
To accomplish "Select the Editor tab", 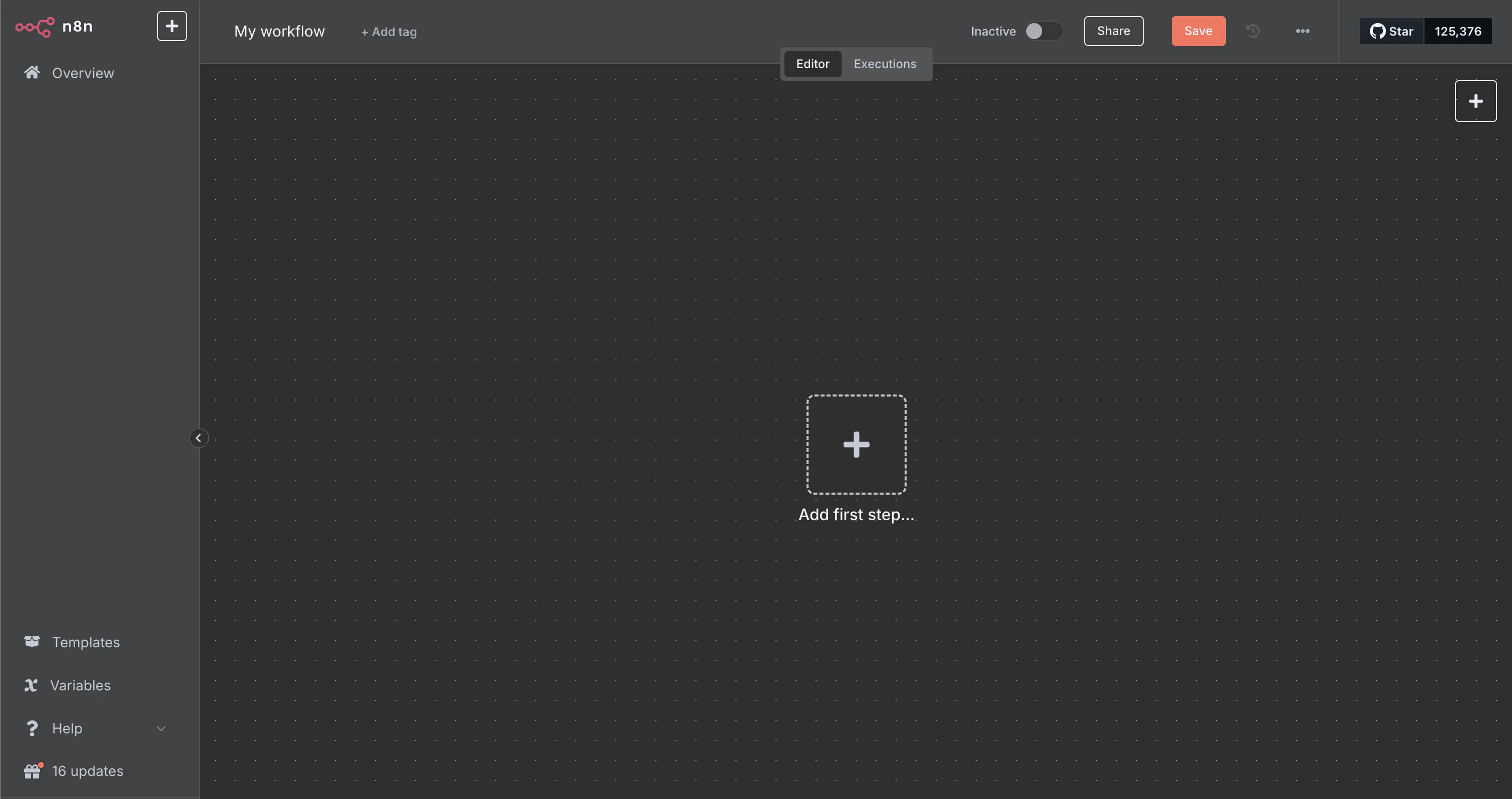I will tap(813, 64).
